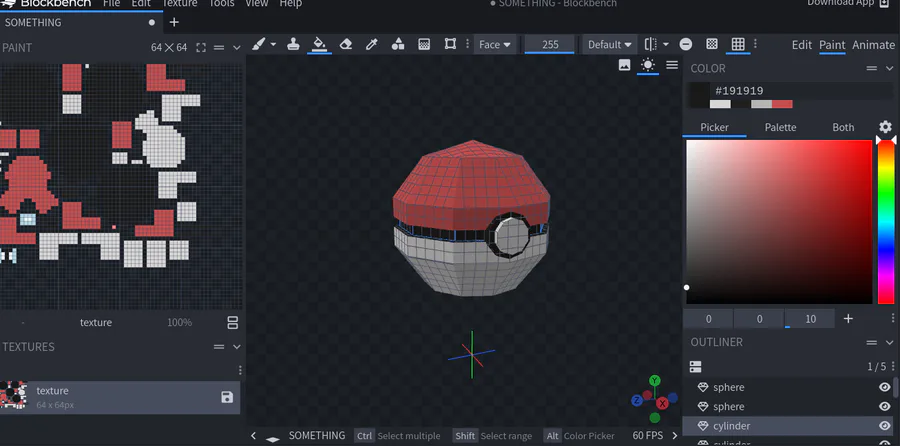The height and width of the screenshot is (446, 900).
Task: Open the Tools menu
Action: (x=221, y=3)
